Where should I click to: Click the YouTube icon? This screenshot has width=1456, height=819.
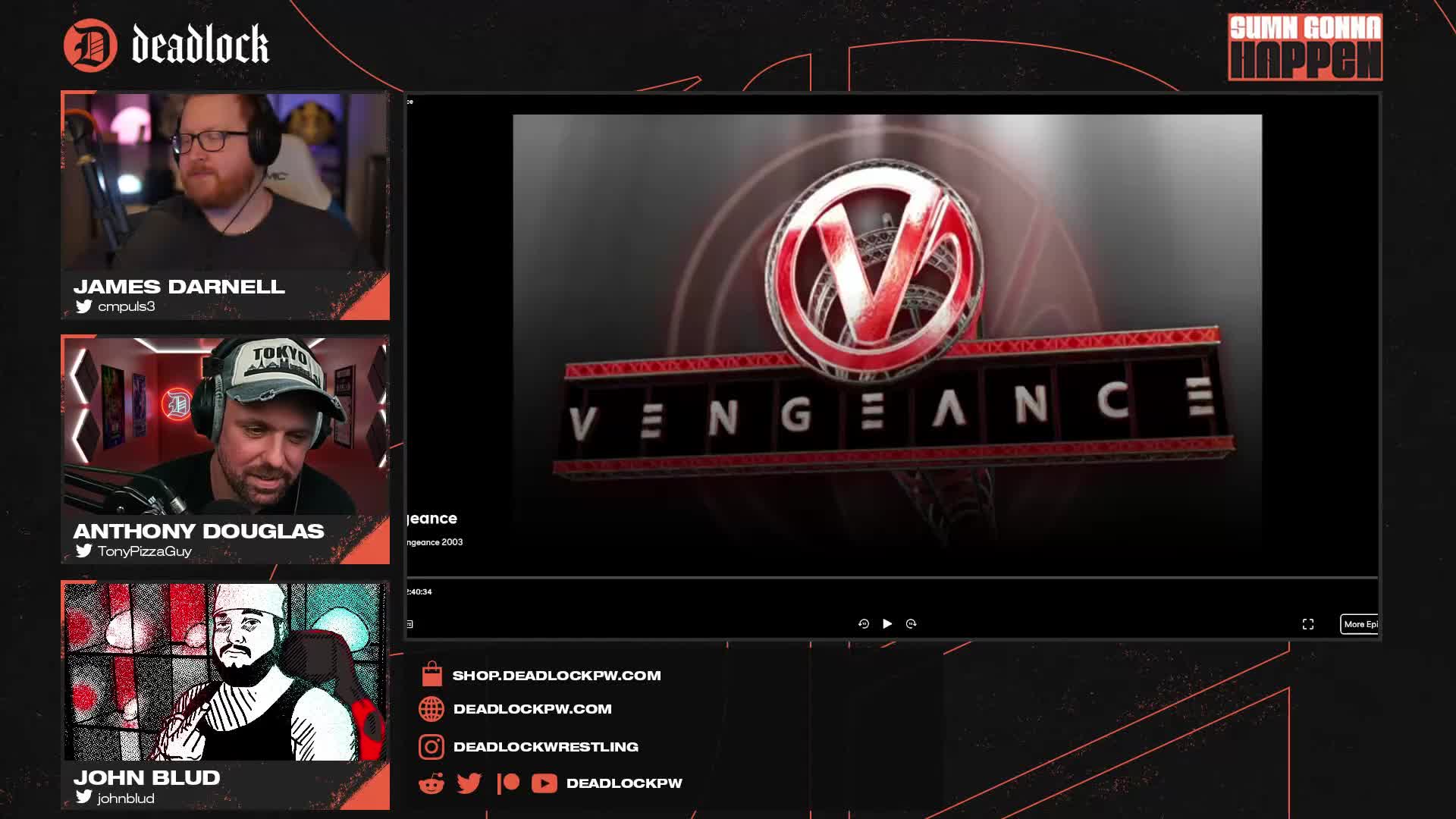[x=544, y=783]
